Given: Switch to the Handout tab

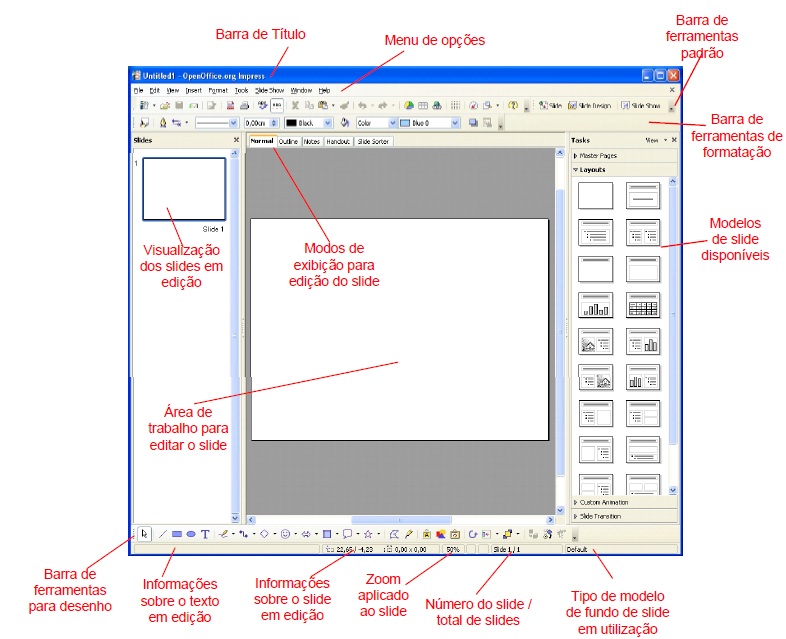Looking at the screenshot, I should coord(338,142).
